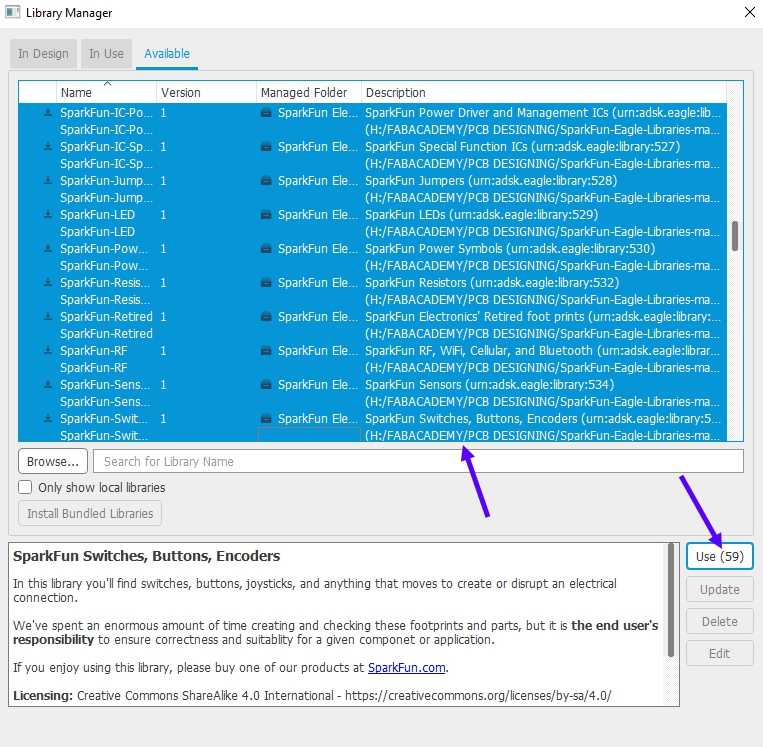Select SparkFun Sensors (urn:adsk.eagle:library:534) description
Viewport: 763px width, 747px height.
pyautogui.click(x=490, y=385)
